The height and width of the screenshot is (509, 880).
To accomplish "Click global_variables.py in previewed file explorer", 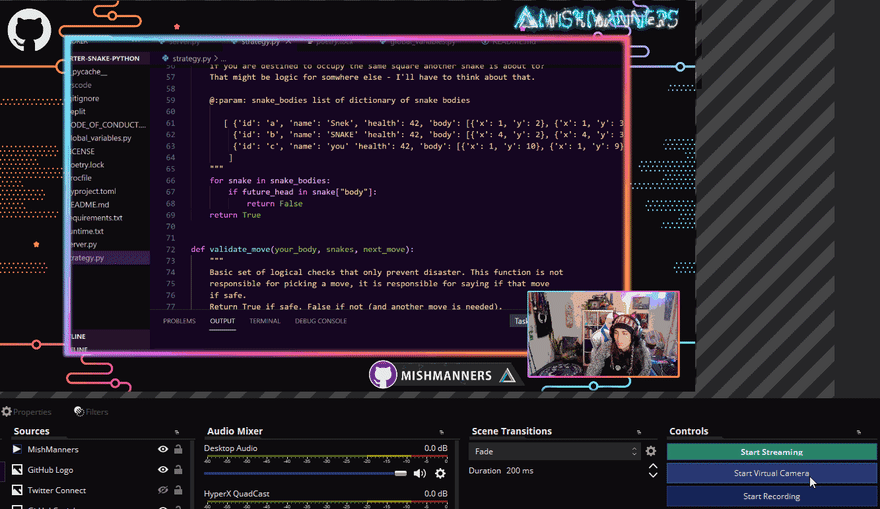I will (100, 137).
